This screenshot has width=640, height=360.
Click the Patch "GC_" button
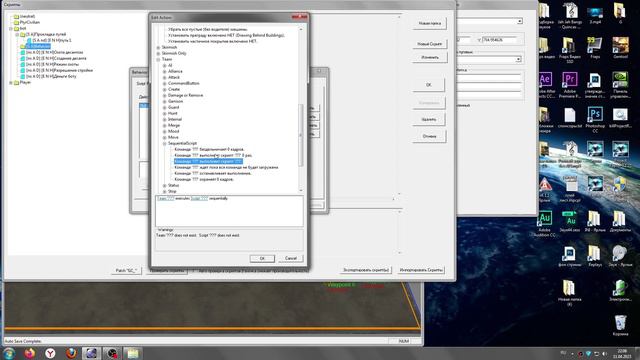(127, 270)
